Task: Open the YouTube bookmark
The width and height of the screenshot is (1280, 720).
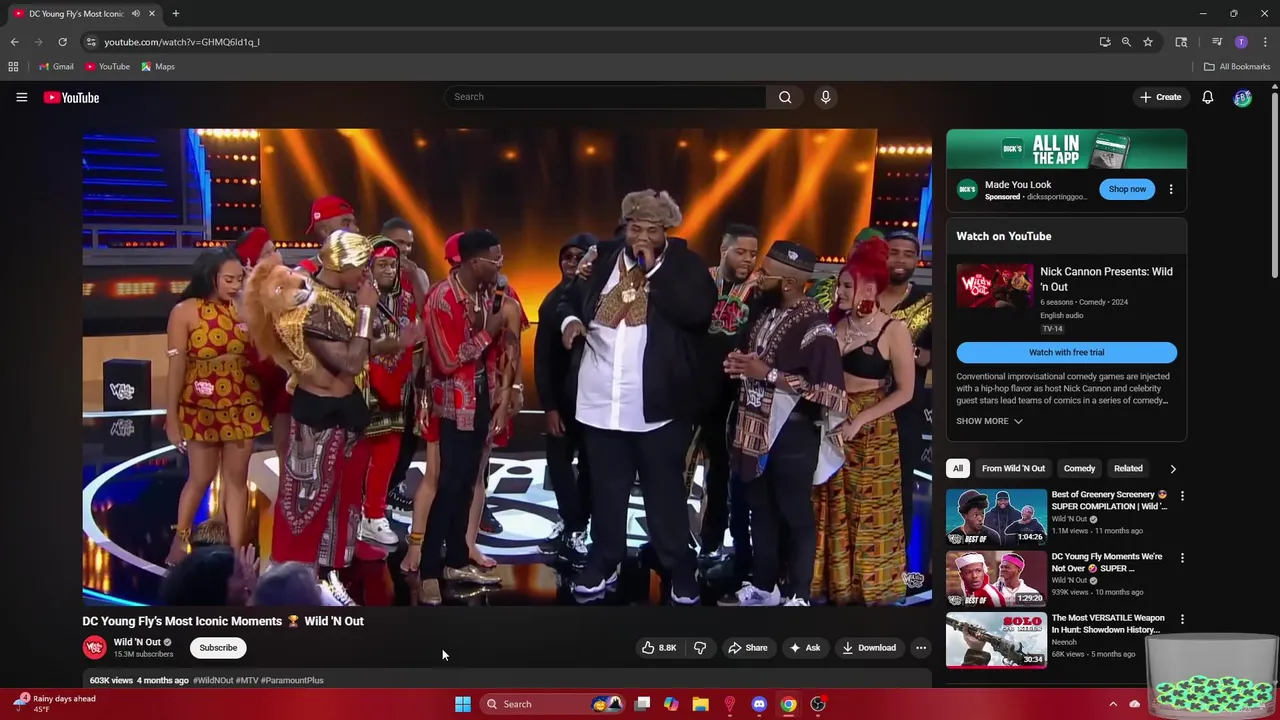Action: tap(107, 67)
